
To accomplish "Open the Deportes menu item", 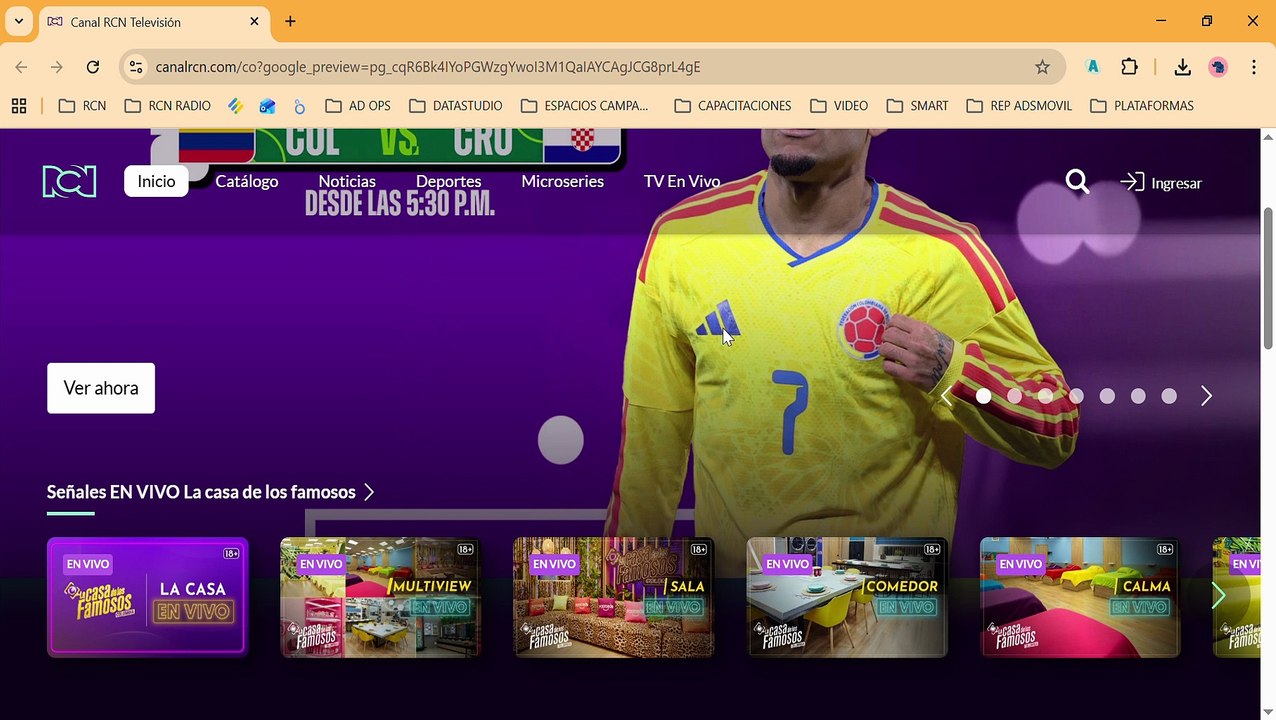I will tap(449, 181).
